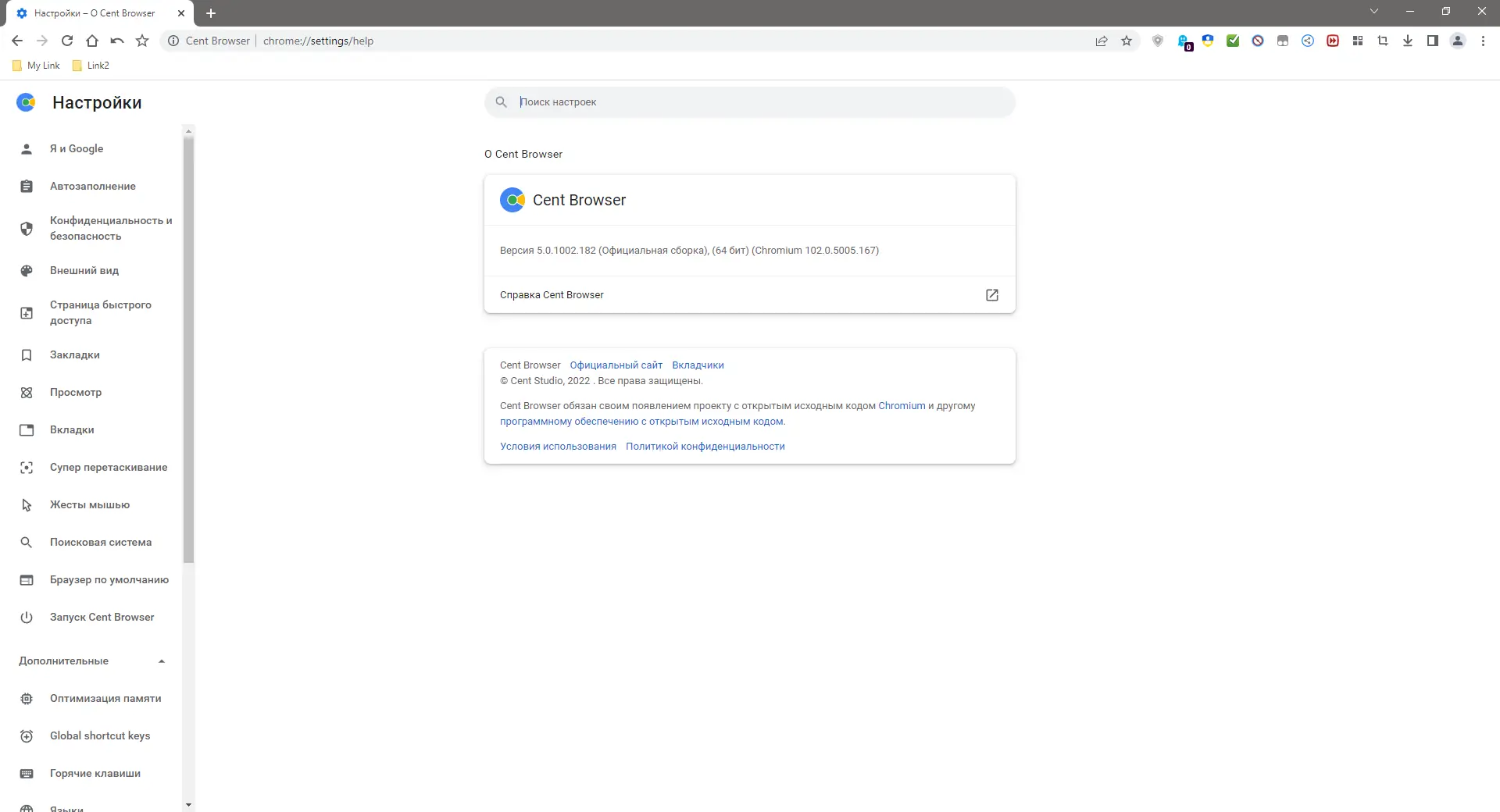
Task: Open the gray two-dot square extension
Action: coord(1283,41)
